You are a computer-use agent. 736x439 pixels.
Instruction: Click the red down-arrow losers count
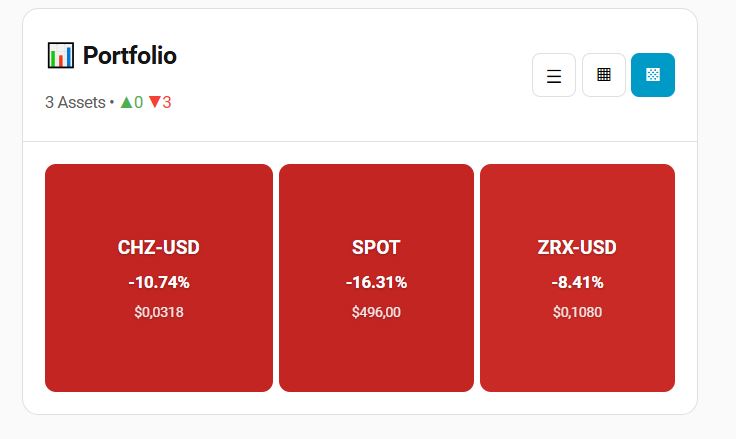coord(160,102)
